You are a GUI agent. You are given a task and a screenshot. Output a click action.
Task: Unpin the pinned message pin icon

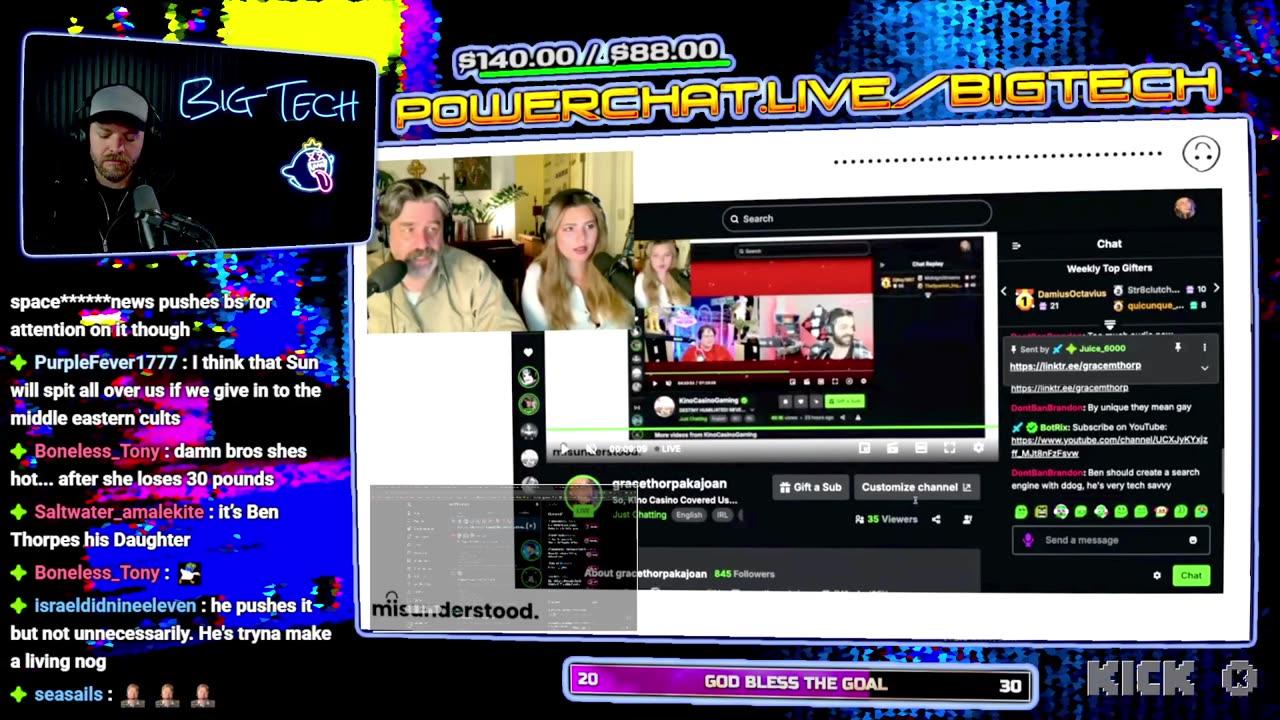[1178, 348]
